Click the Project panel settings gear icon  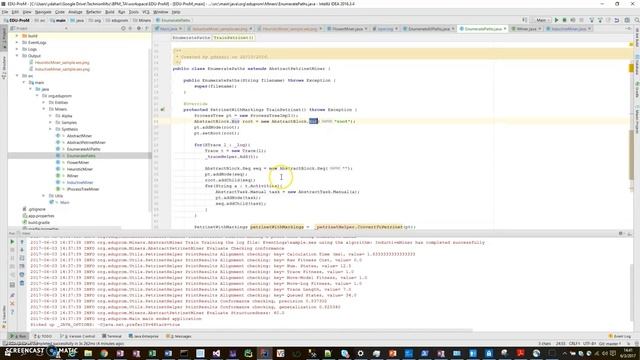coord(139,29)
